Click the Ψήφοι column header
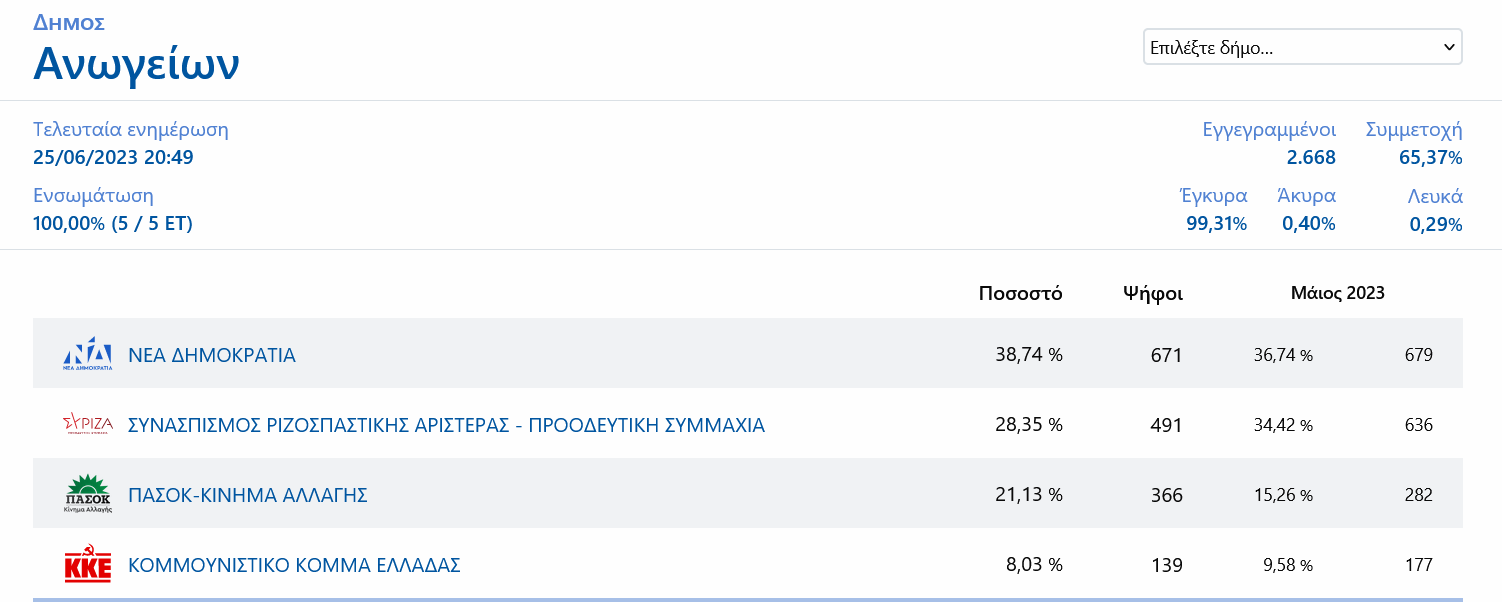This screenshot has width=1502, height=602. point(1153,293)
